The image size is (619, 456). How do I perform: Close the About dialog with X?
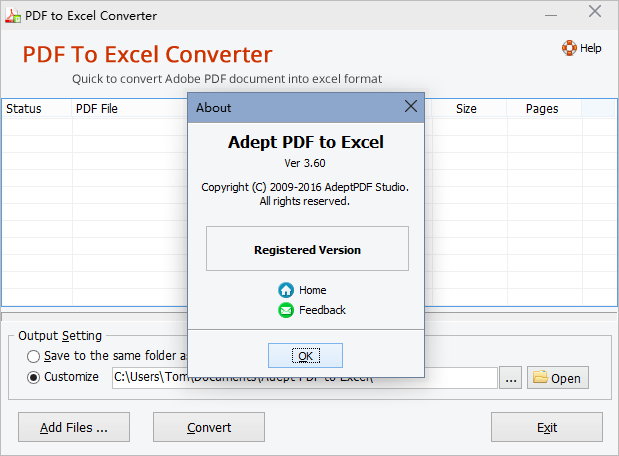click(x=411, y=106)
